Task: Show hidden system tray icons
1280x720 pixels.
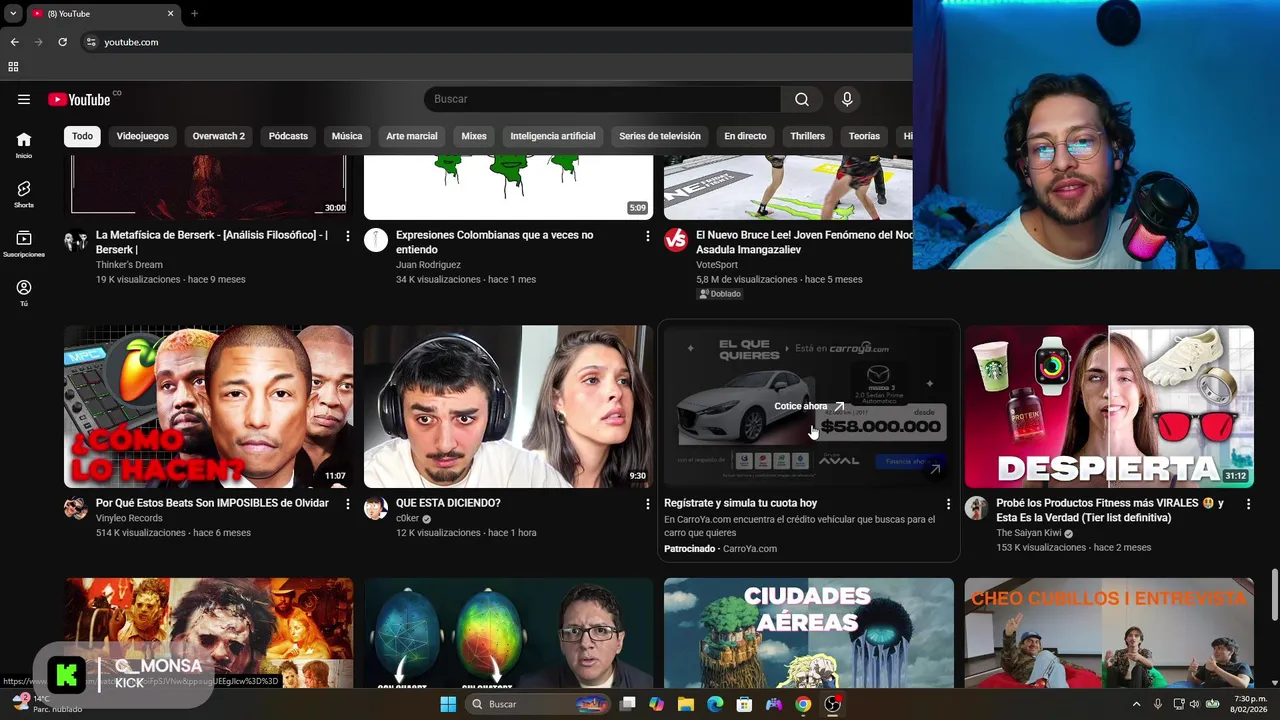Action: pos(1136,704)
